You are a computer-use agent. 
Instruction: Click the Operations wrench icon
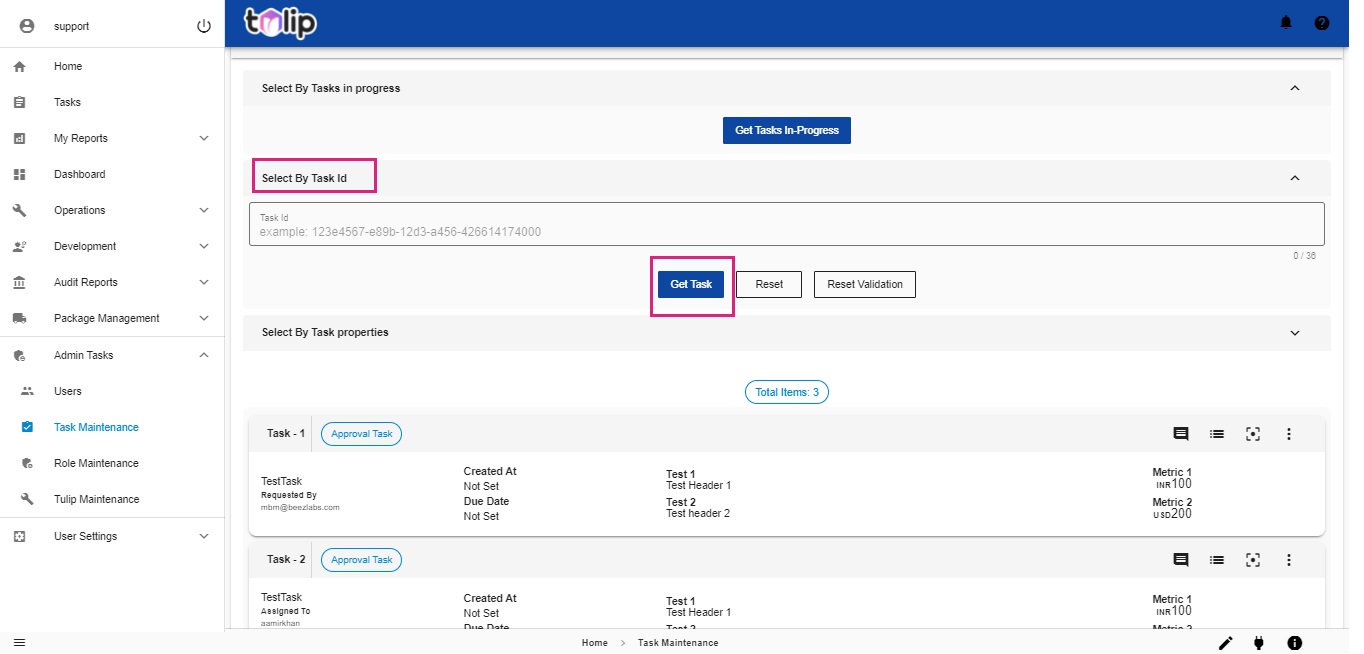point(19,210)
